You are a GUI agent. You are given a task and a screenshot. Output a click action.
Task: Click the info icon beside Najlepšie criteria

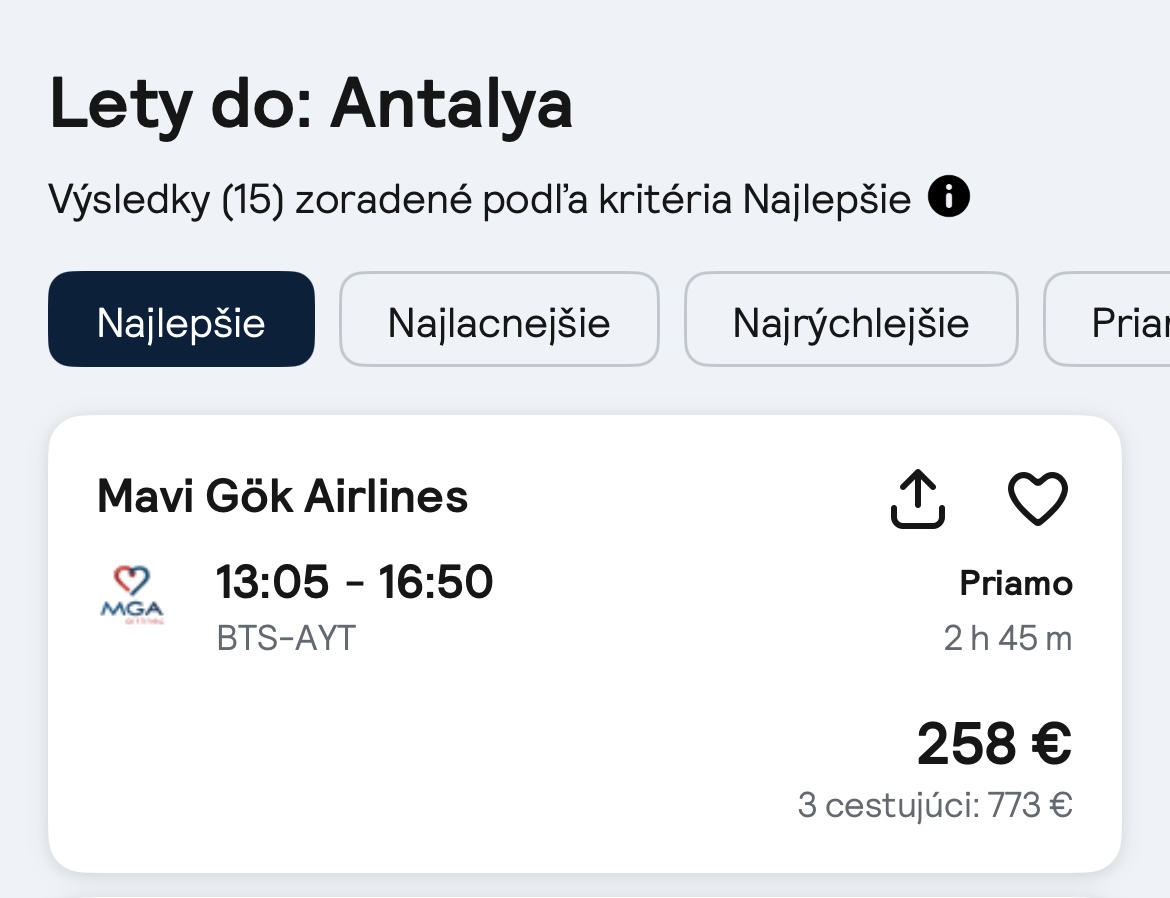tap(949, 198)
